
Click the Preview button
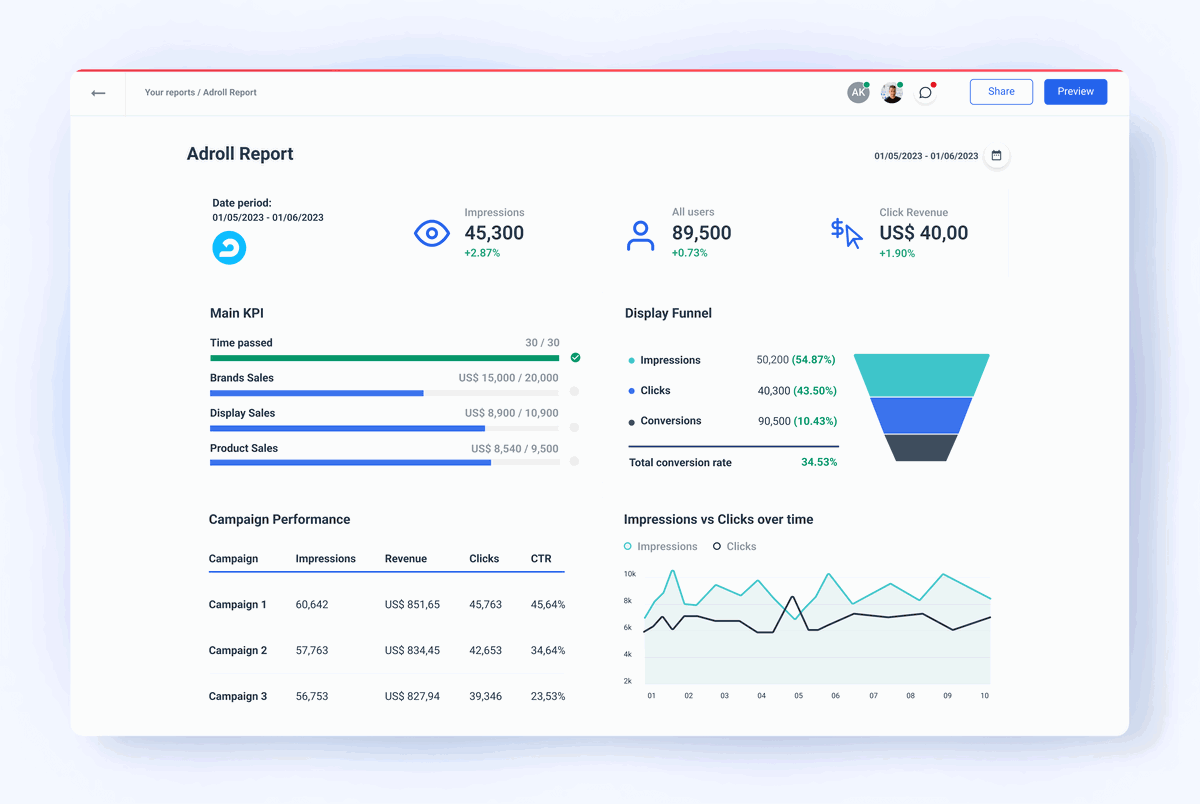[x=1075, y=91]
